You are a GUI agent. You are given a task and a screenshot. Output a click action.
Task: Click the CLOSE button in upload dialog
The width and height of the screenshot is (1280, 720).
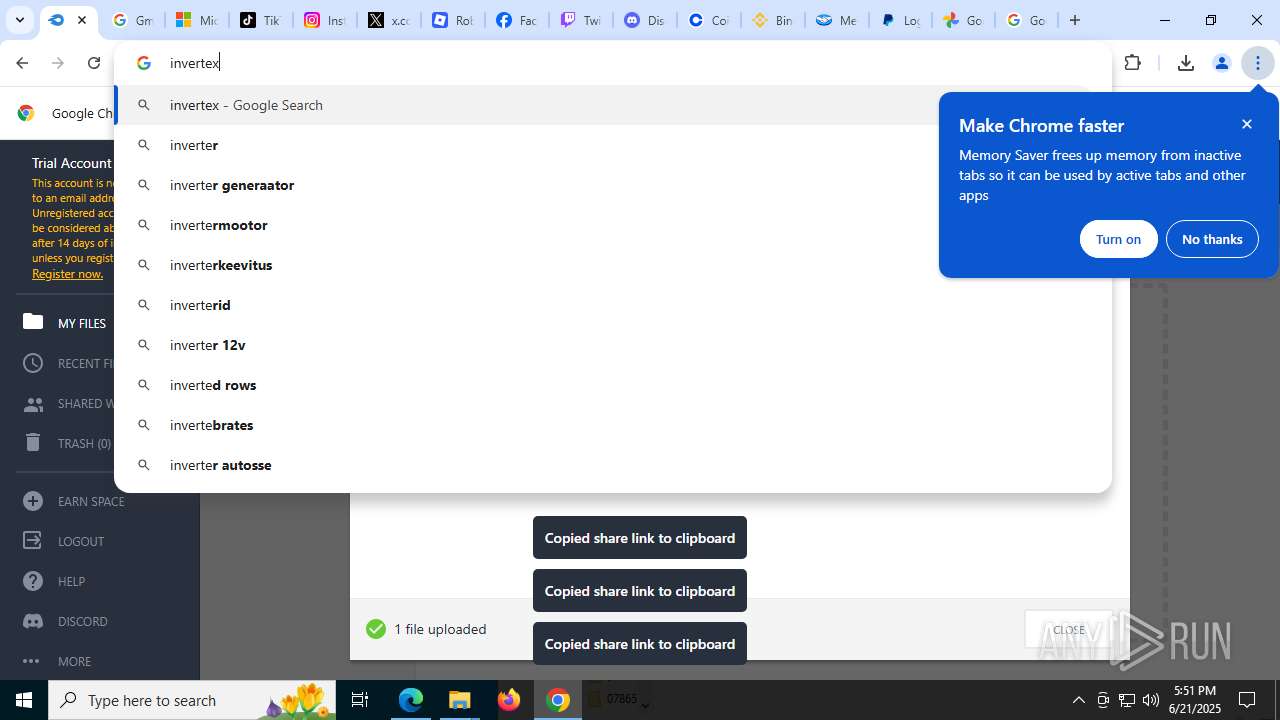(1069, 630)
